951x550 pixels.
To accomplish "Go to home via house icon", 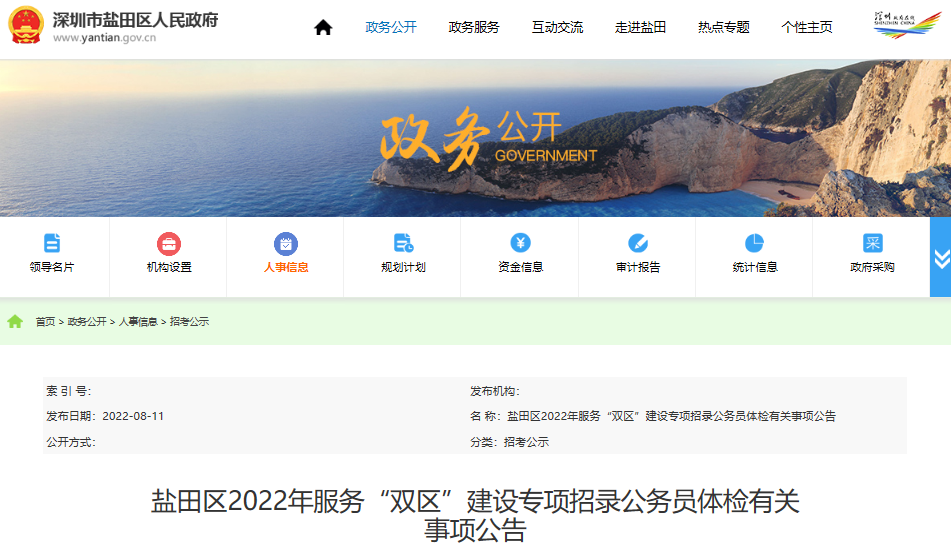I will (x=323, y=27).
